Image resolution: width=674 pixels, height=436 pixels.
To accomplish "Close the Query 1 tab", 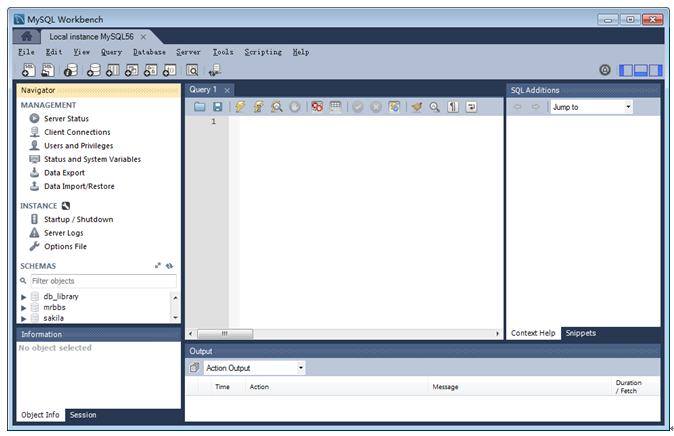I will 227,90.
